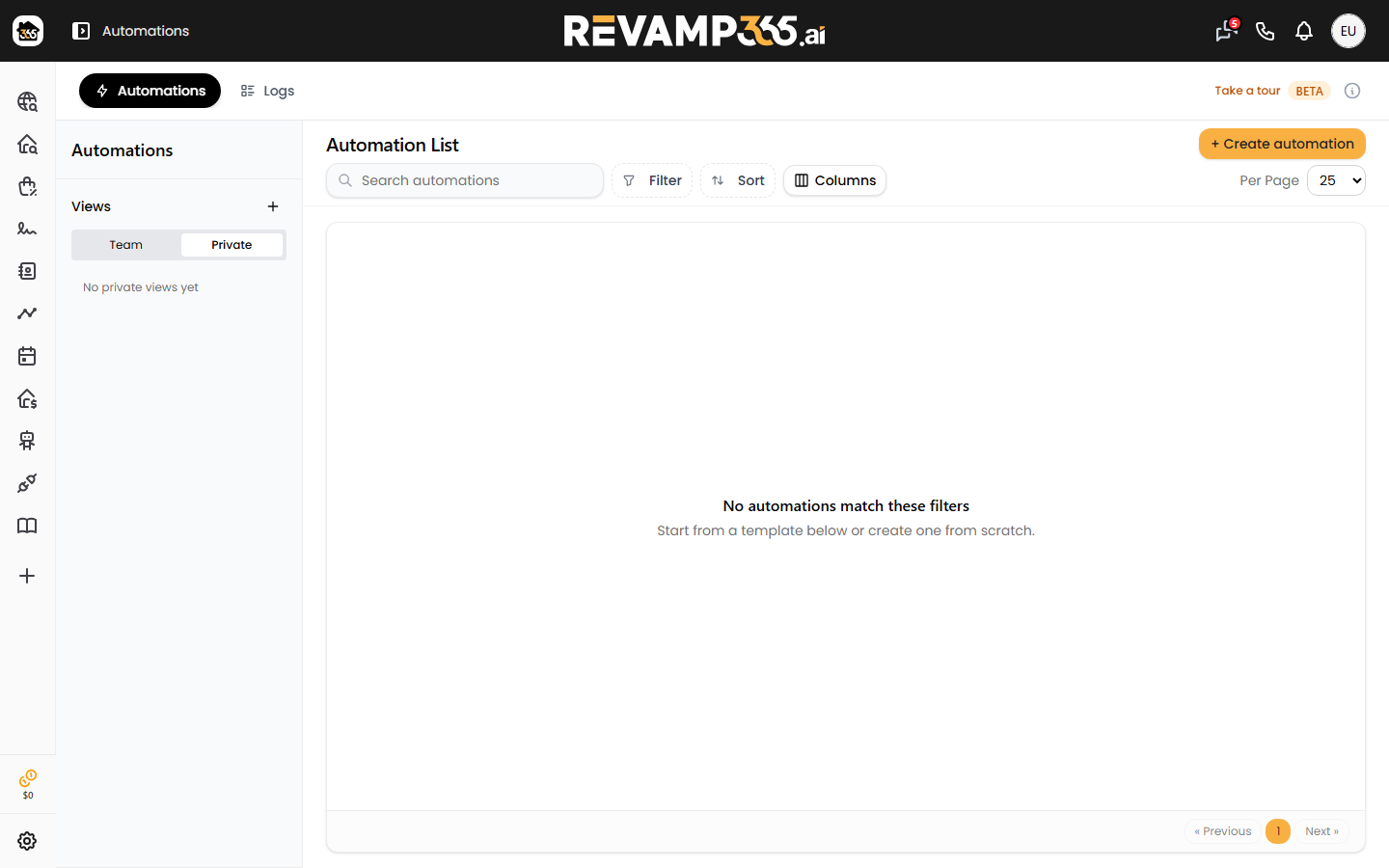Switch views to Team

[x=125, y=245]
